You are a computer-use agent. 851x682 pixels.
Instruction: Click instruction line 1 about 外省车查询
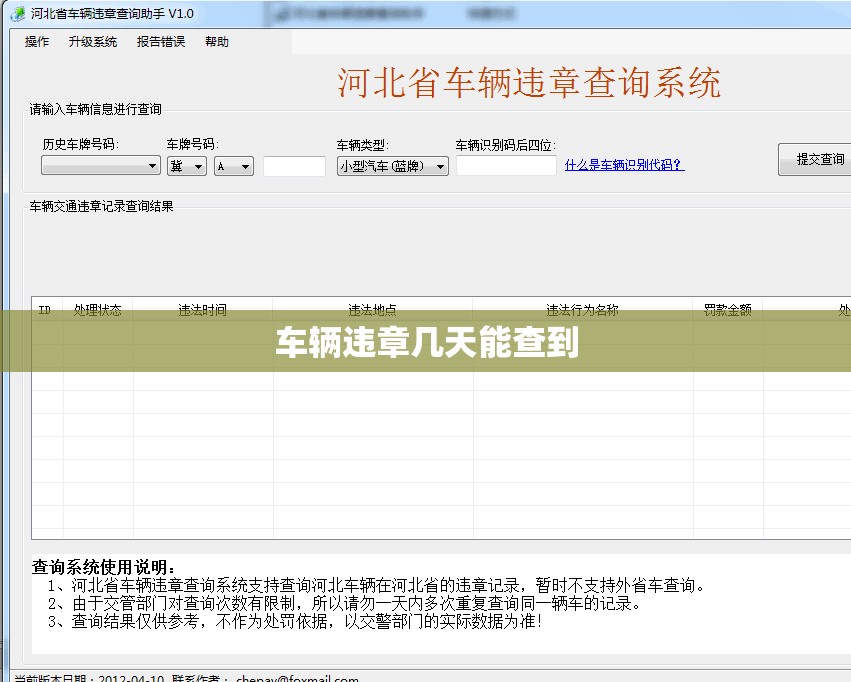coord(377,585)
